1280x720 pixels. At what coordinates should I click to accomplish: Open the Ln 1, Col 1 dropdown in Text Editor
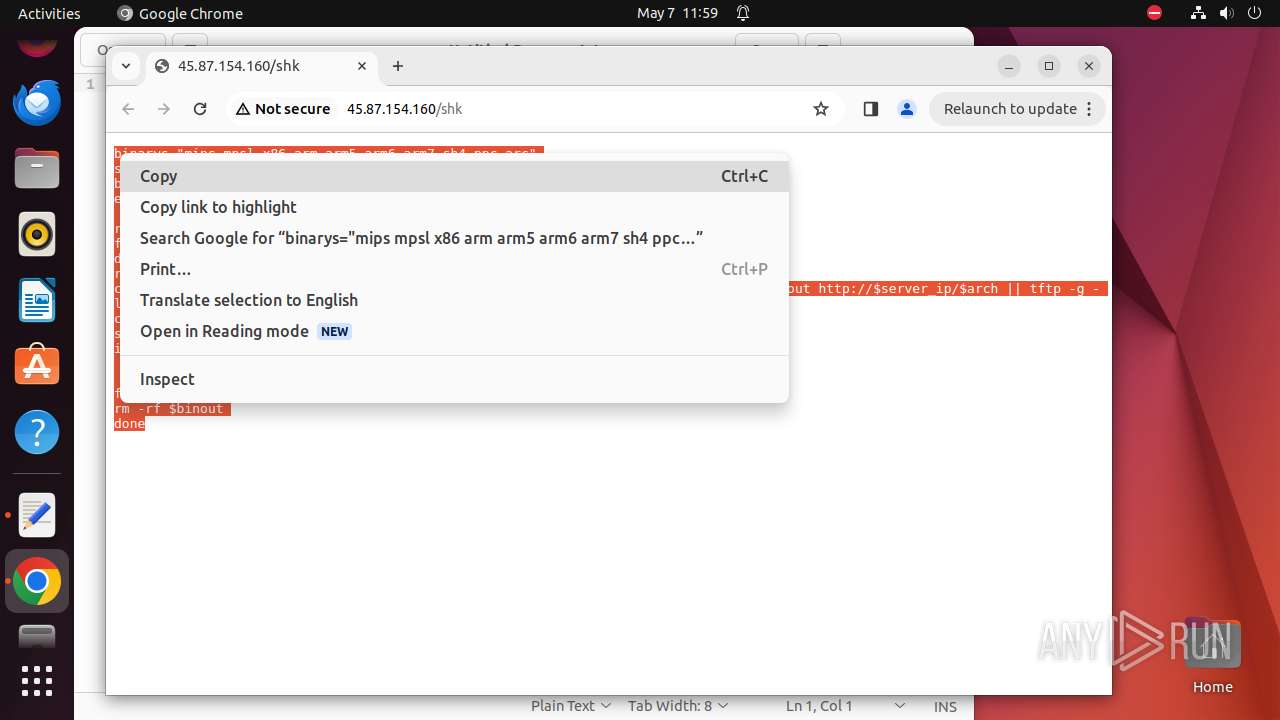[846, 706]
